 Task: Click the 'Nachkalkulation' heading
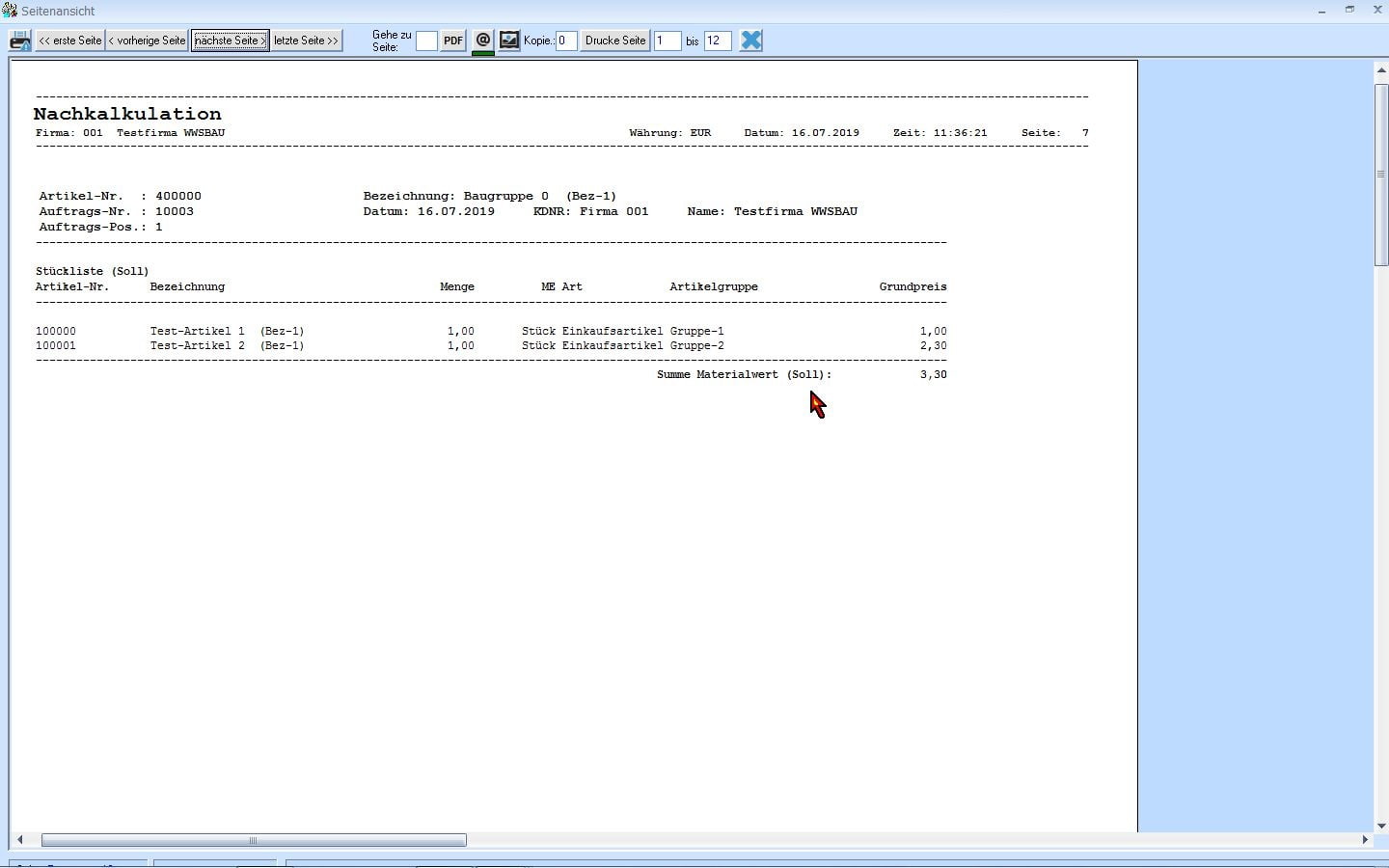click(127, 114)
